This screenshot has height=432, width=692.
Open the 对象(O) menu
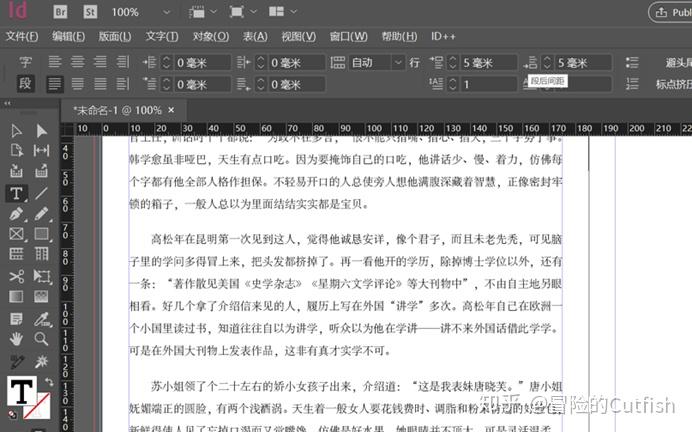pyautogui.click(x=211, y=36)
